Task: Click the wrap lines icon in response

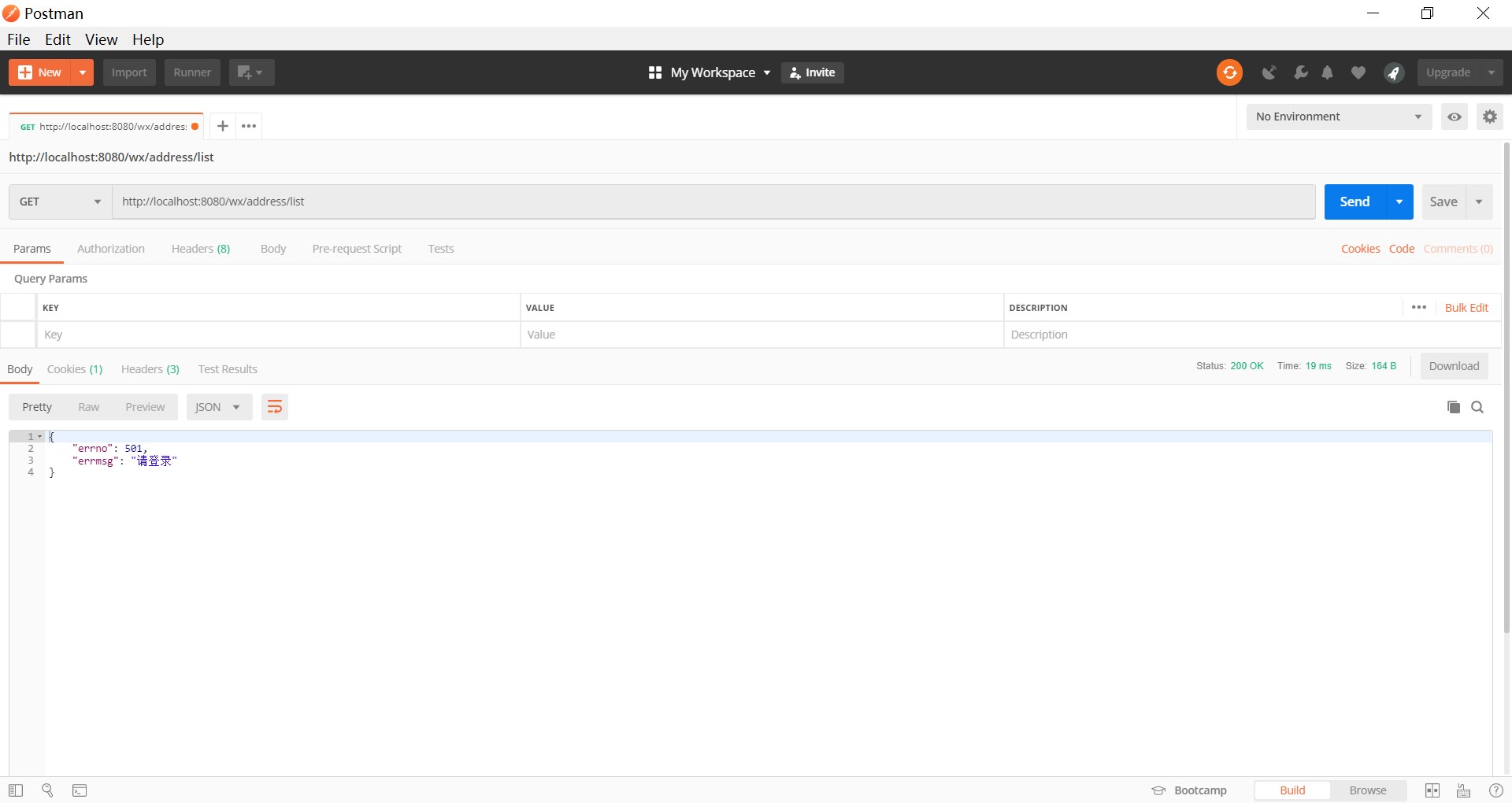Action: [275, 407]
